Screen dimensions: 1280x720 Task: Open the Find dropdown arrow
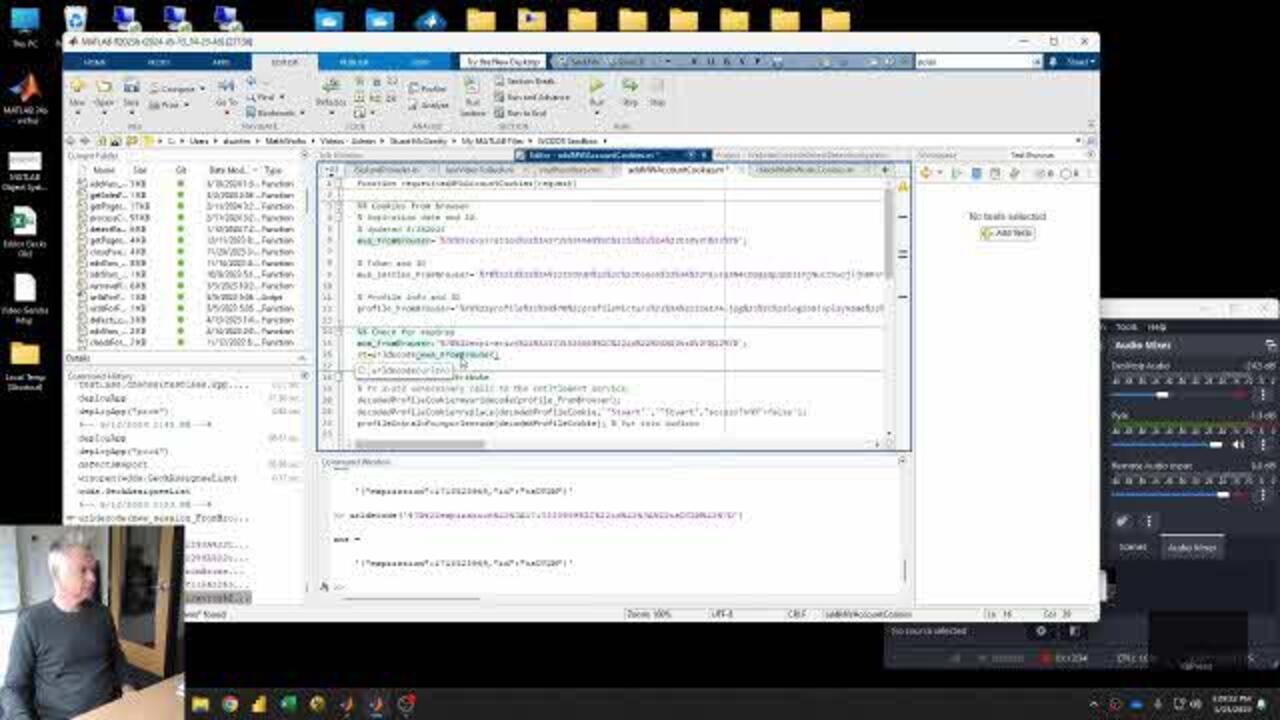[283, 98]
